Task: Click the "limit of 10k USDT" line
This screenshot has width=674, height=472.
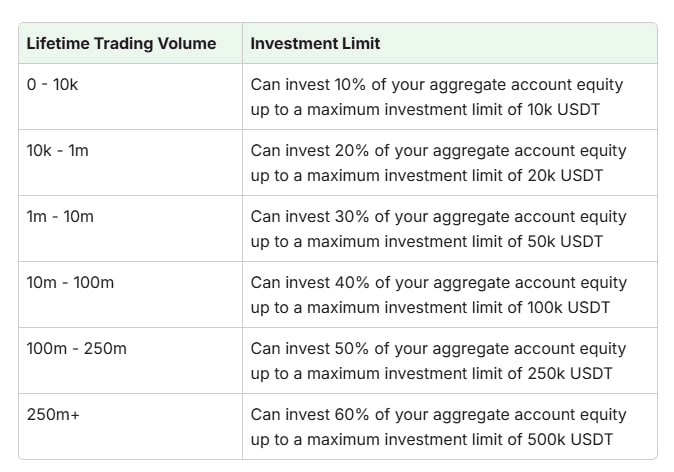Action: pos(425,109)
